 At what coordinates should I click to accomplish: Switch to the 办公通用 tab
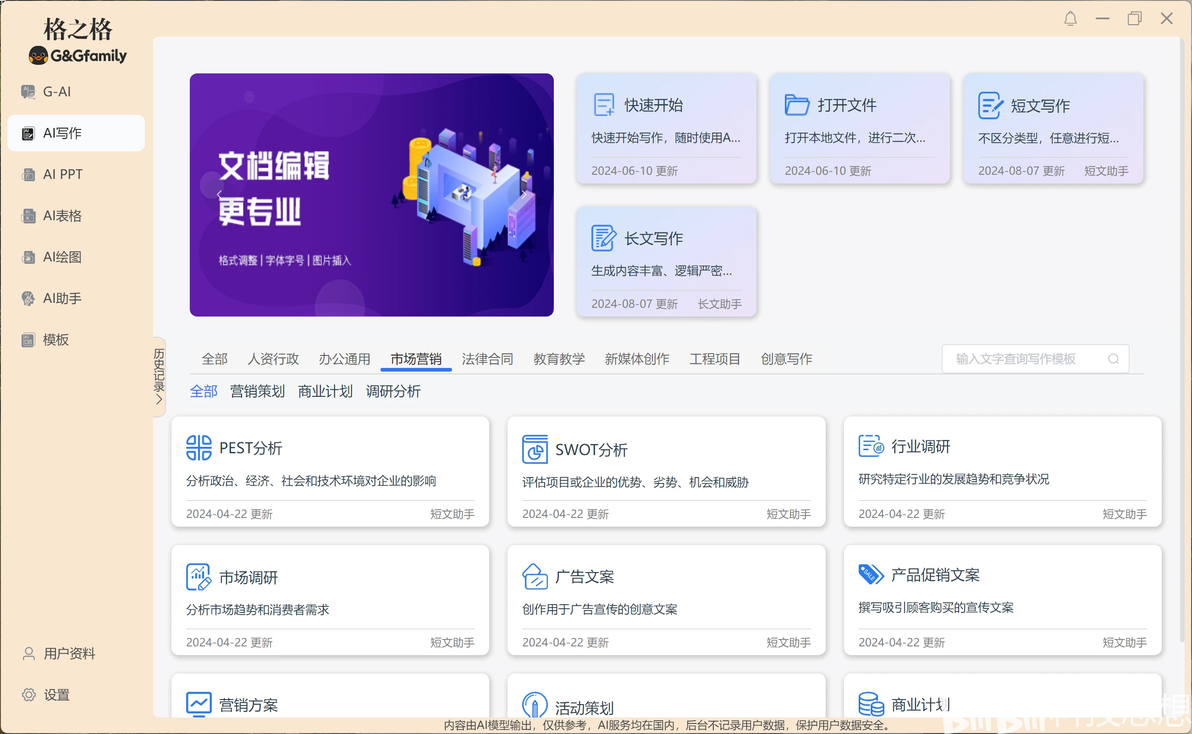tap(344, 359)
